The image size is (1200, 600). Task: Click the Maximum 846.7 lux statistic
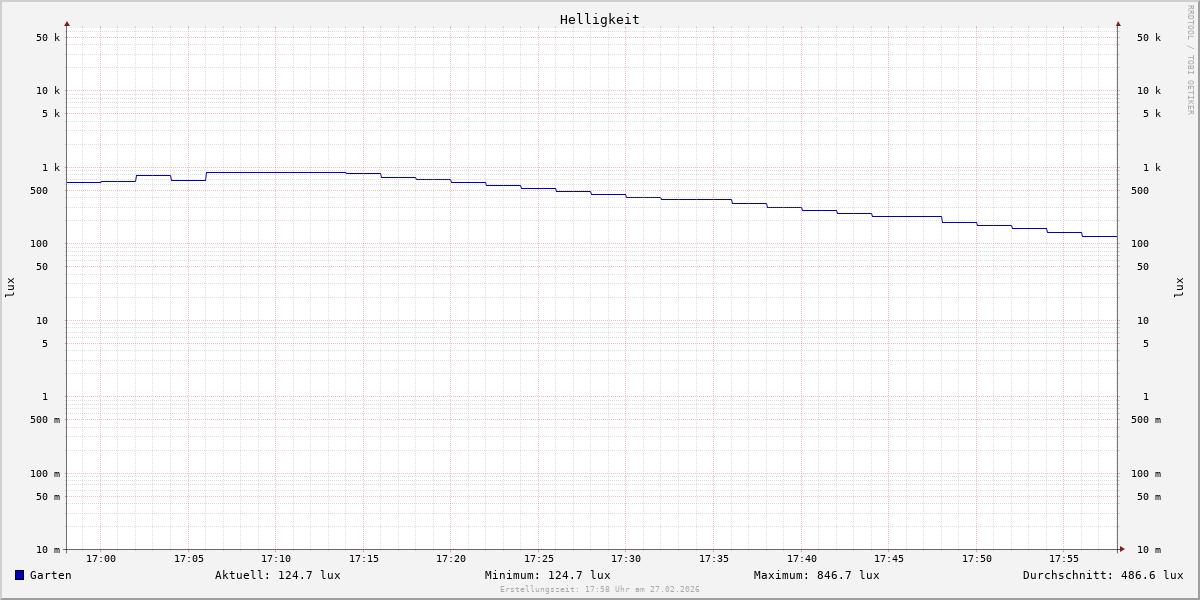[816, 575]
